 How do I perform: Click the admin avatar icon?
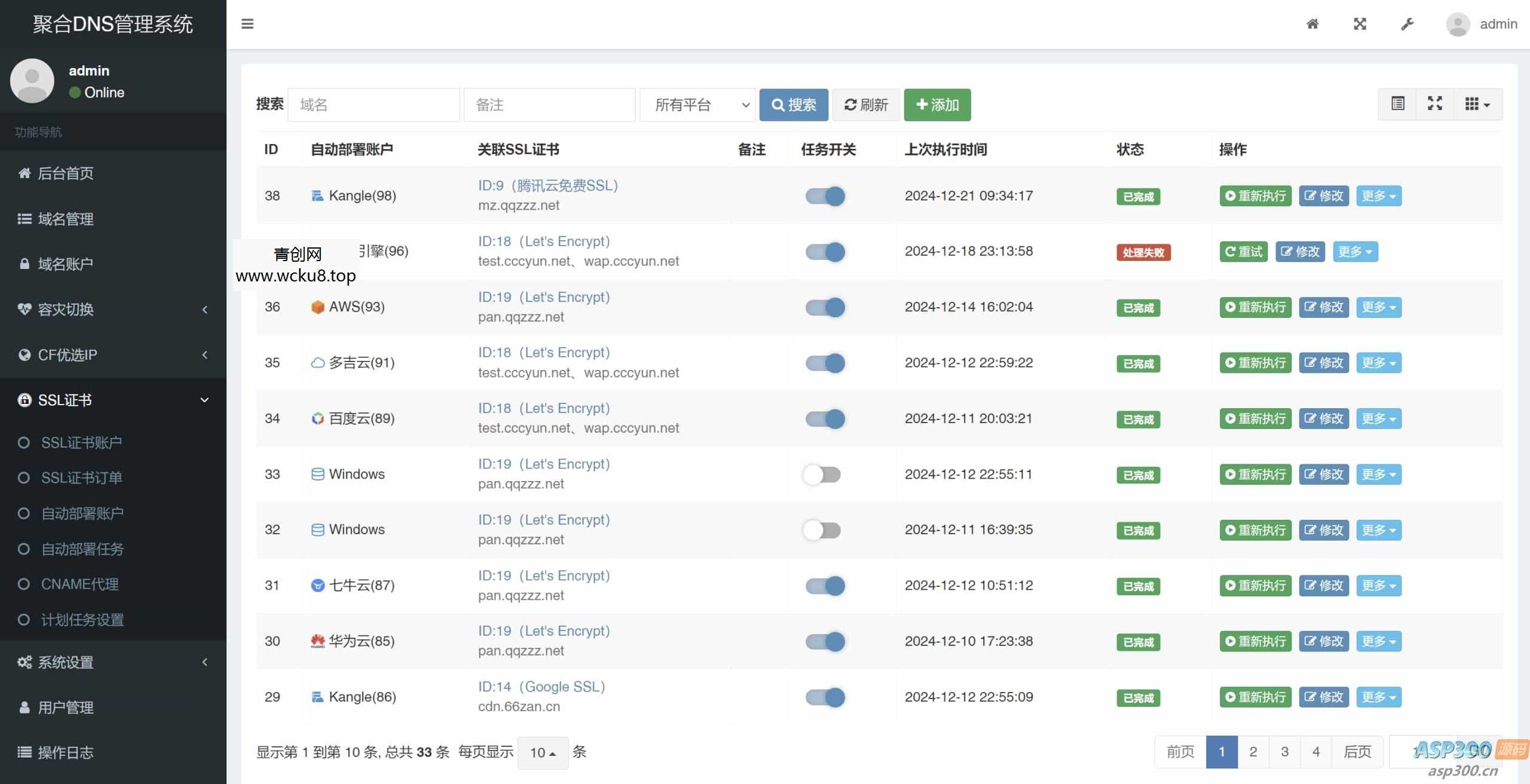tap(1457, 24)
